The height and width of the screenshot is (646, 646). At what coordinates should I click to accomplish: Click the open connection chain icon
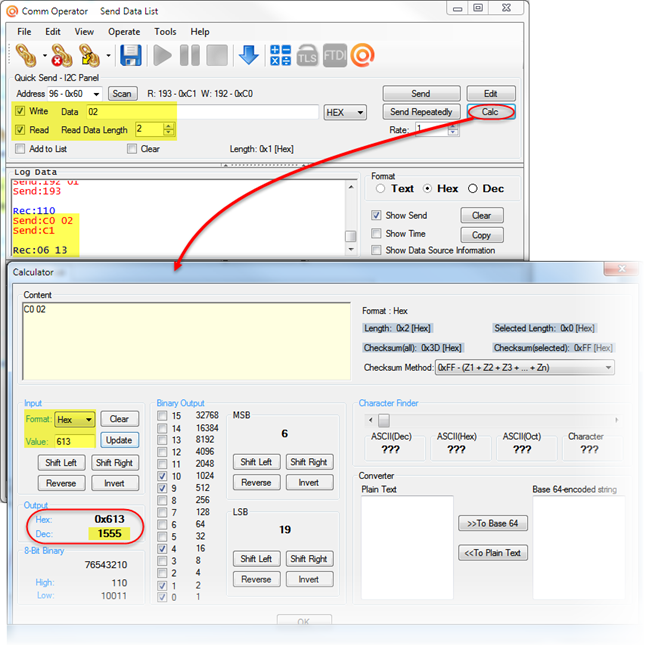pyautogui.click(x=26, y=55)
